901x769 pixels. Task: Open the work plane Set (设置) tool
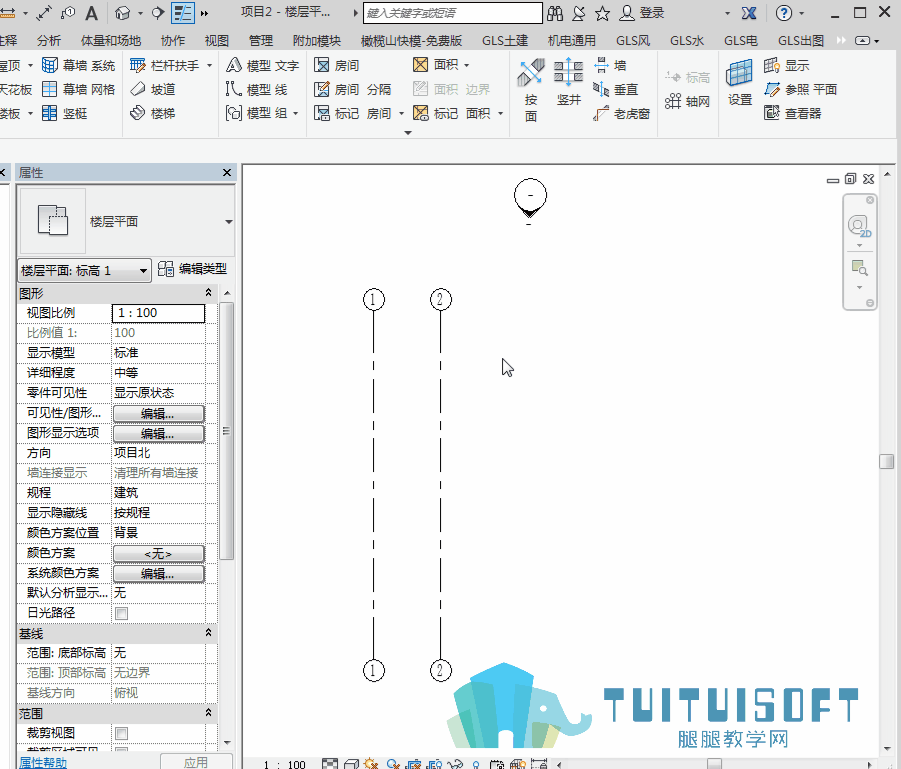tap(740, 83)
